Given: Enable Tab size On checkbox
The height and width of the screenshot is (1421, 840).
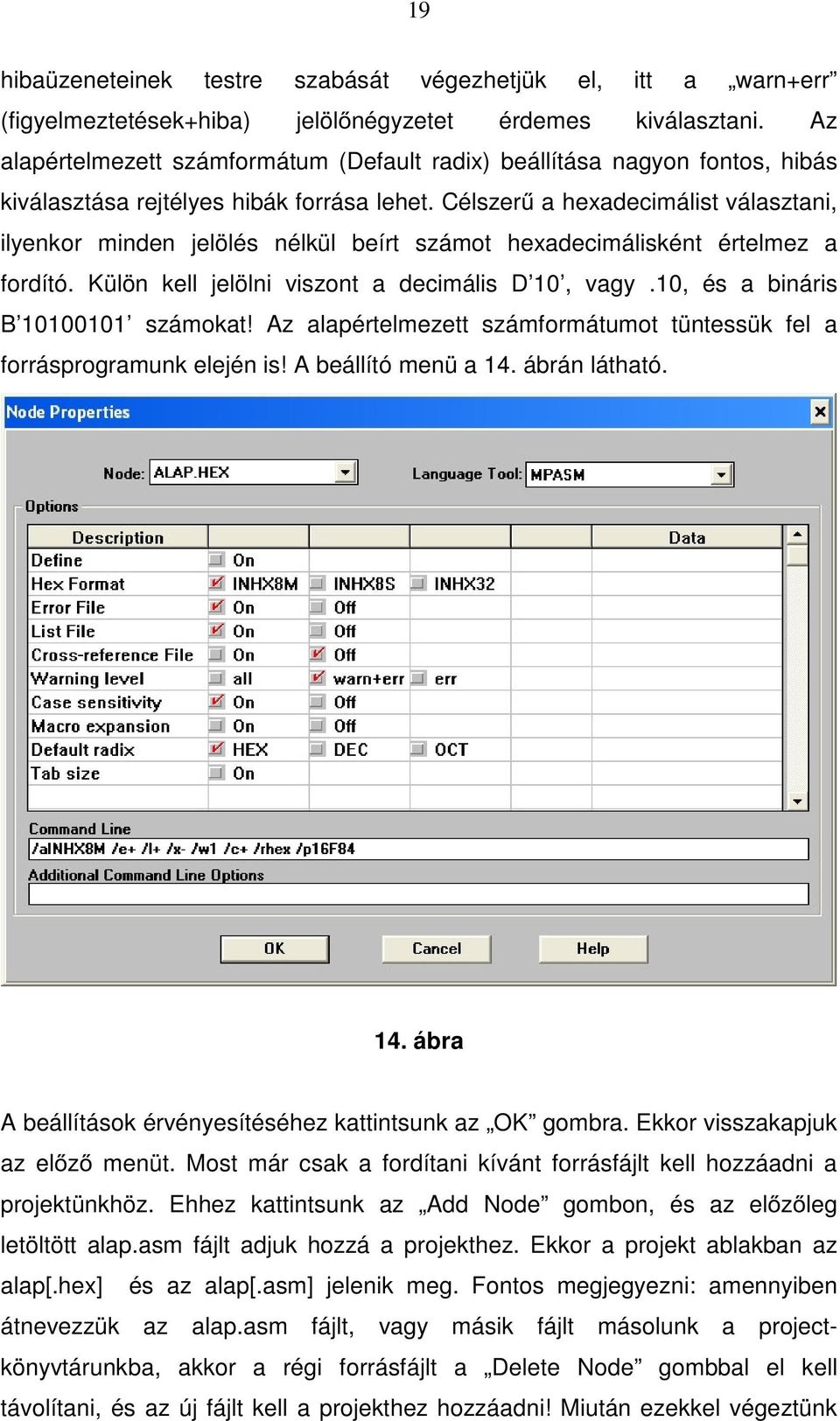Looking at the screenshot, I should 216,773.
